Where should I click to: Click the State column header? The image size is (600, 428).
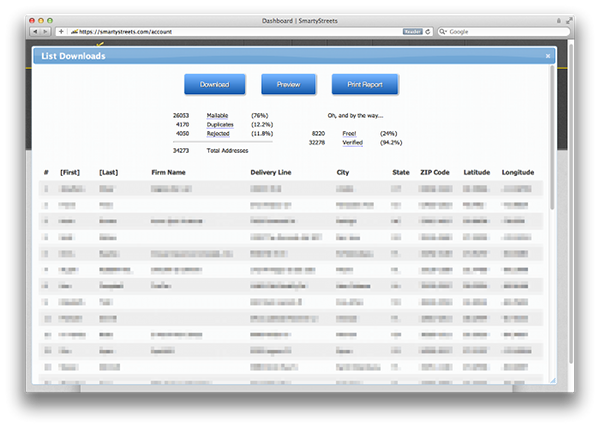pos(401,173)
